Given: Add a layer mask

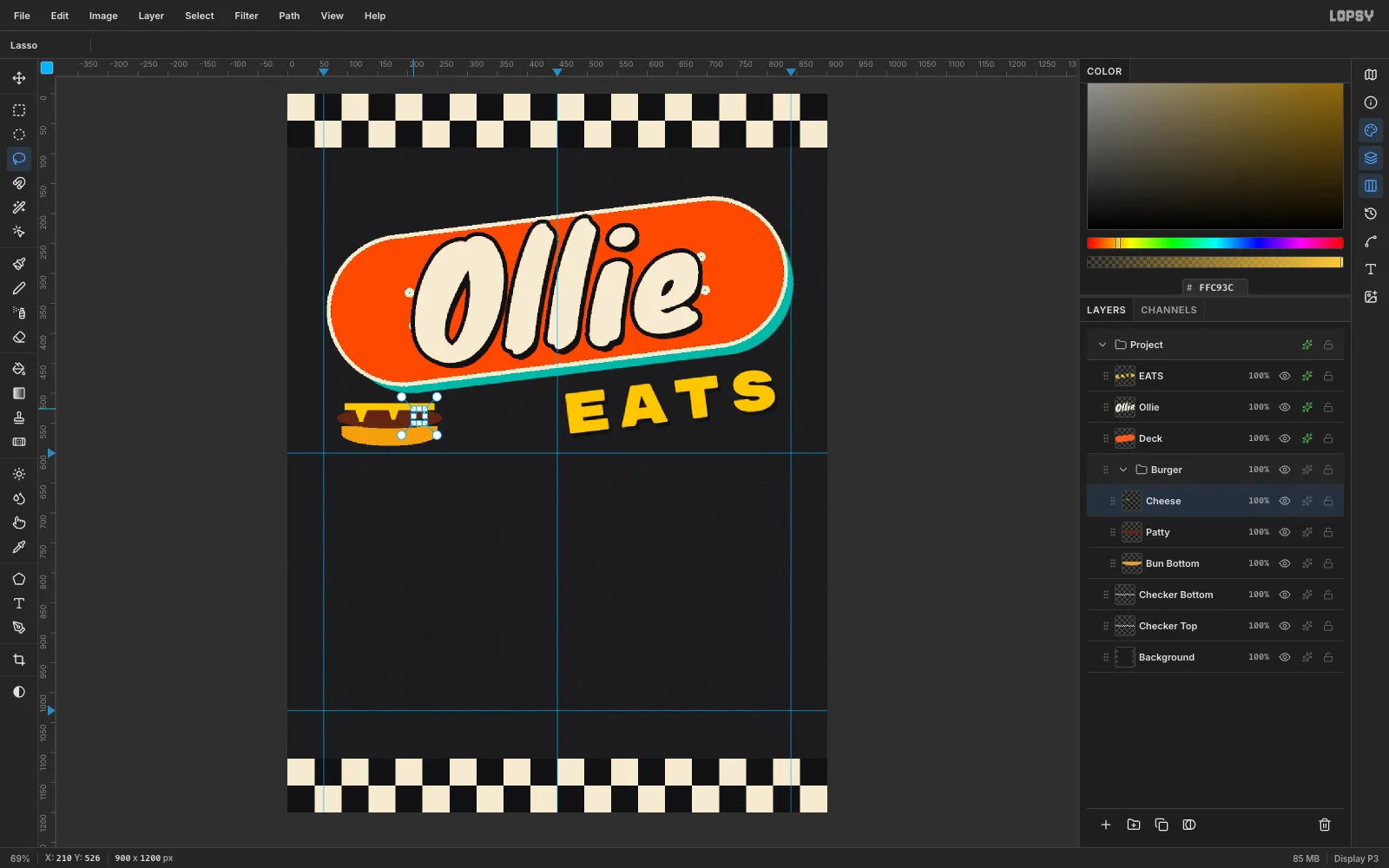Looking at the screenshot, I should [x=1189, y=825].
